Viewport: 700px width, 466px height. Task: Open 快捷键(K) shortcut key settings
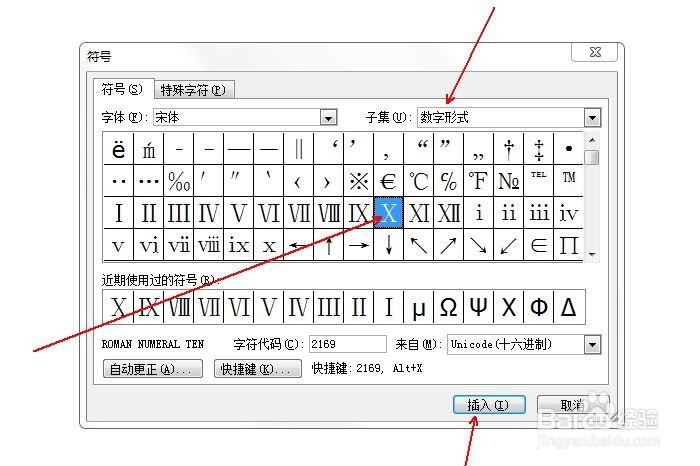coord(258,369)
